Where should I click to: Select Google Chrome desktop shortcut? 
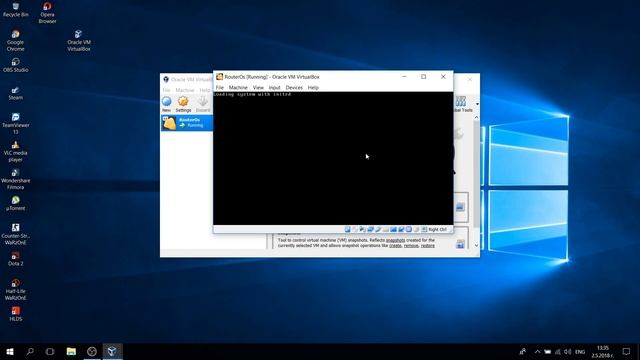16,40
